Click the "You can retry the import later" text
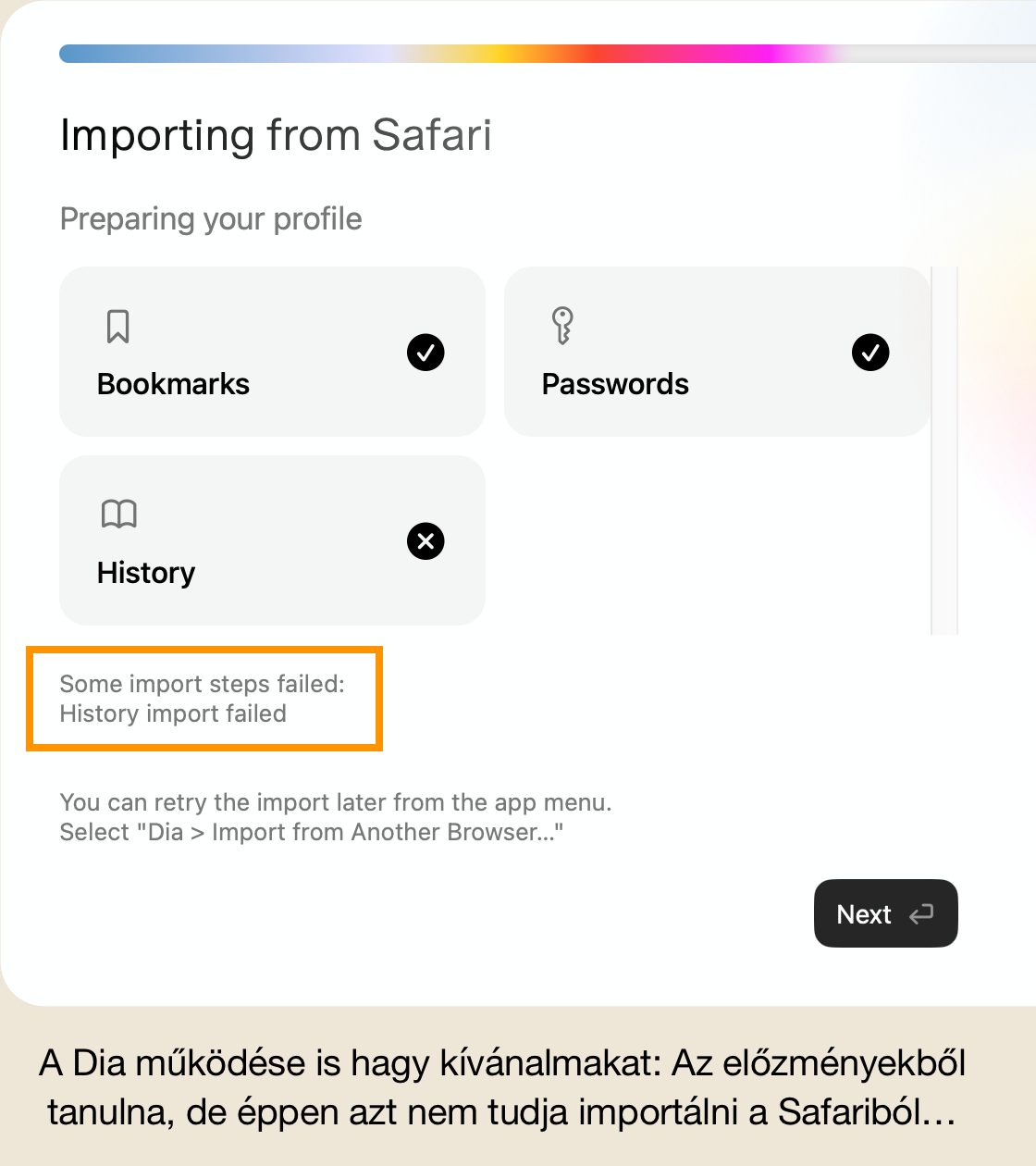1036x1166 pixels. pyautogui.click(x=336, y=802)
